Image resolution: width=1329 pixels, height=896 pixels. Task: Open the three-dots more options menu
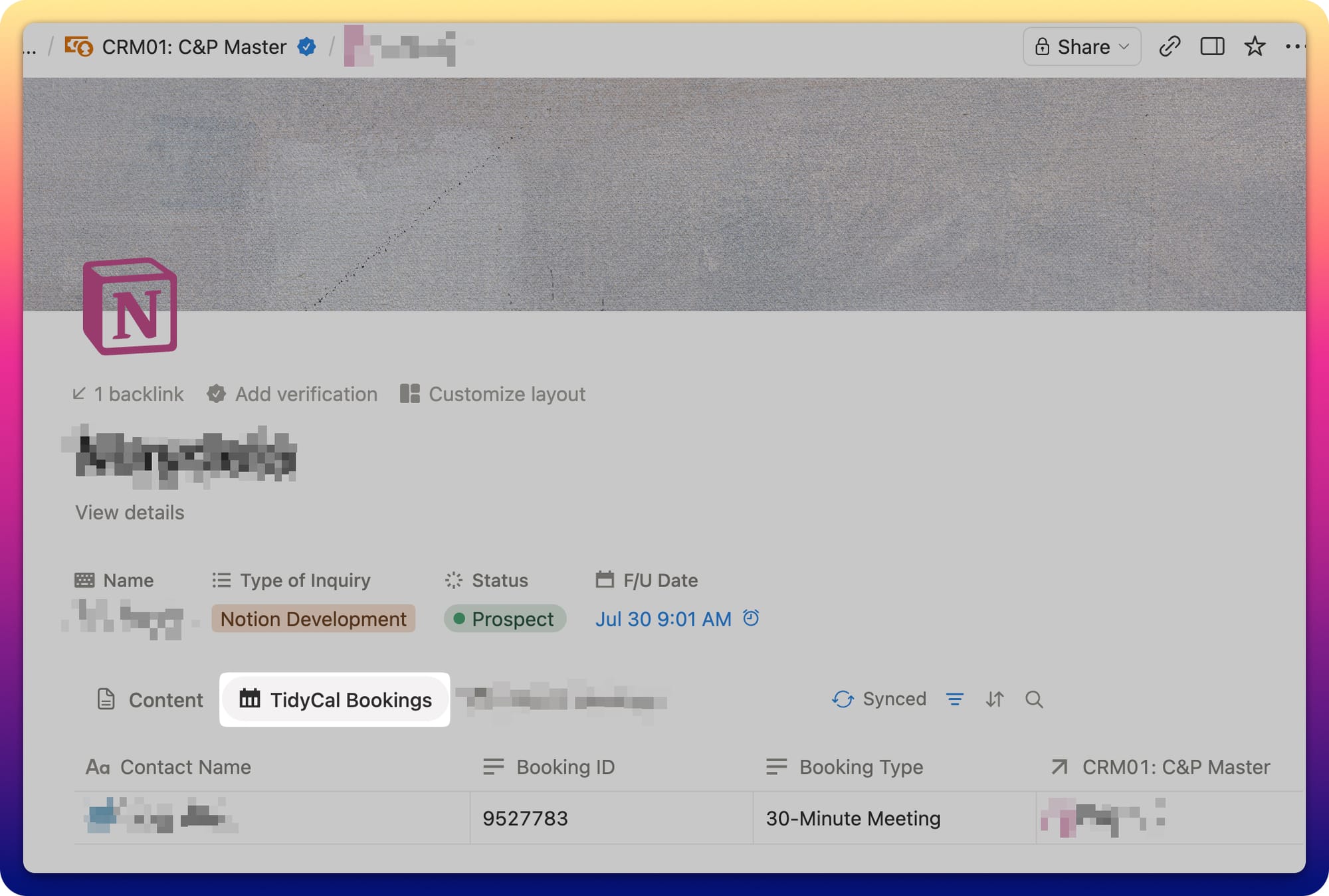(x=1294, y=46)
